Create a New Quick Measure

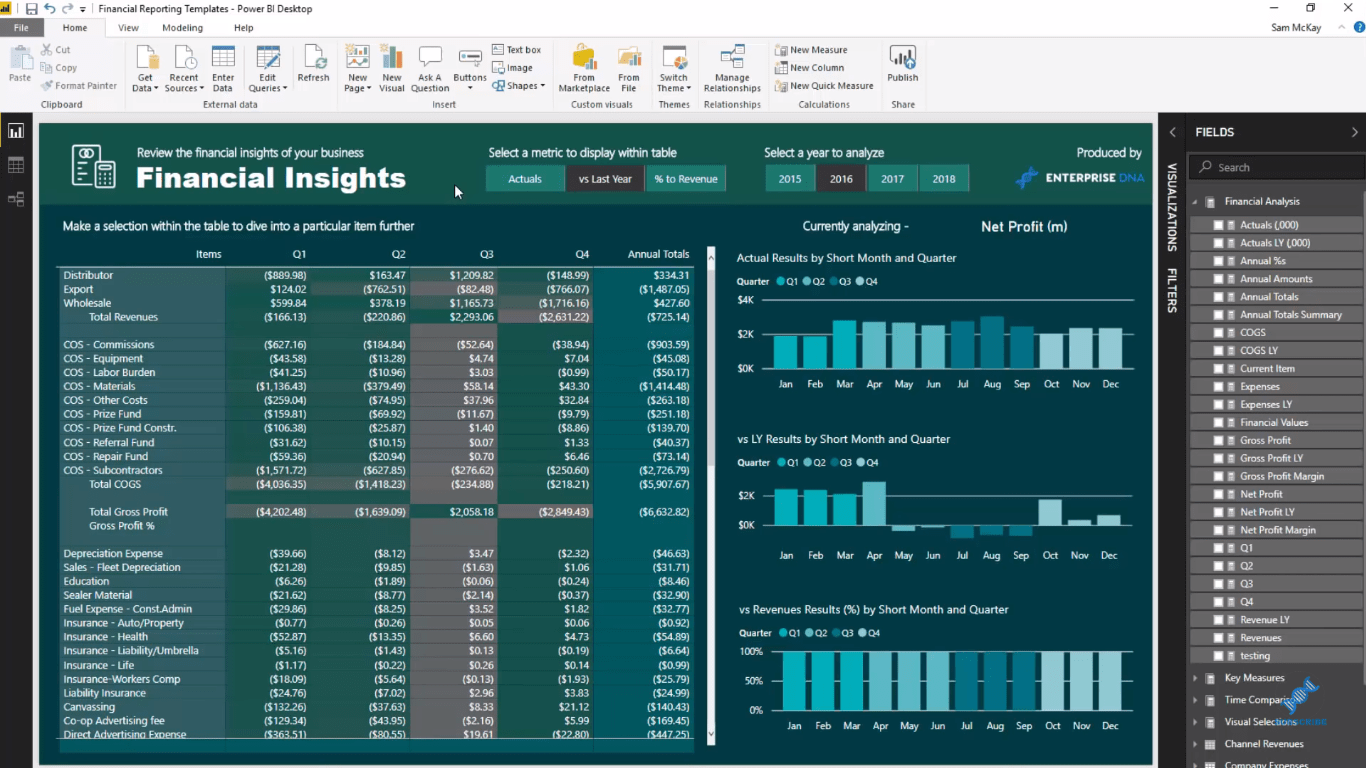point(824,86)
